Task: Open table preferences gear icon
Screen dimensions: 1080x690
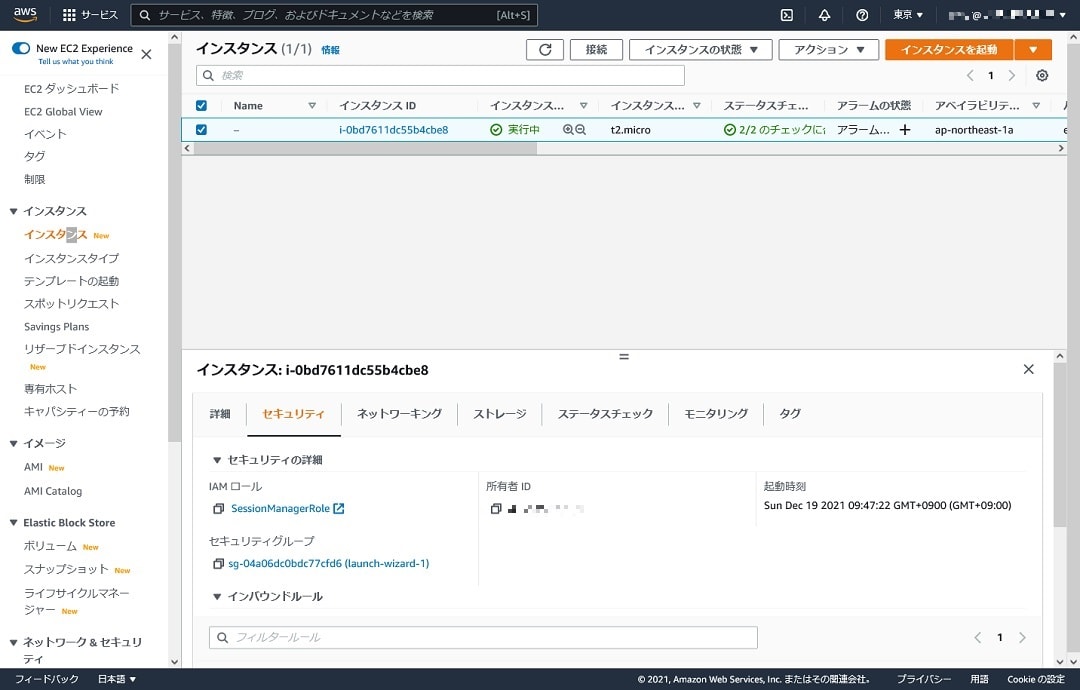Action: point(1042,76)
